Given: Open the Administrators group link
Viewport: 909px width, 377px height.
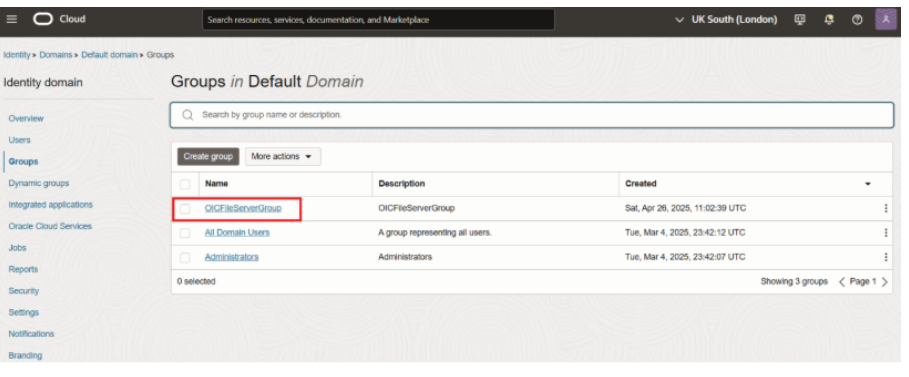Looking at the screenshot, I should point(232,257).
